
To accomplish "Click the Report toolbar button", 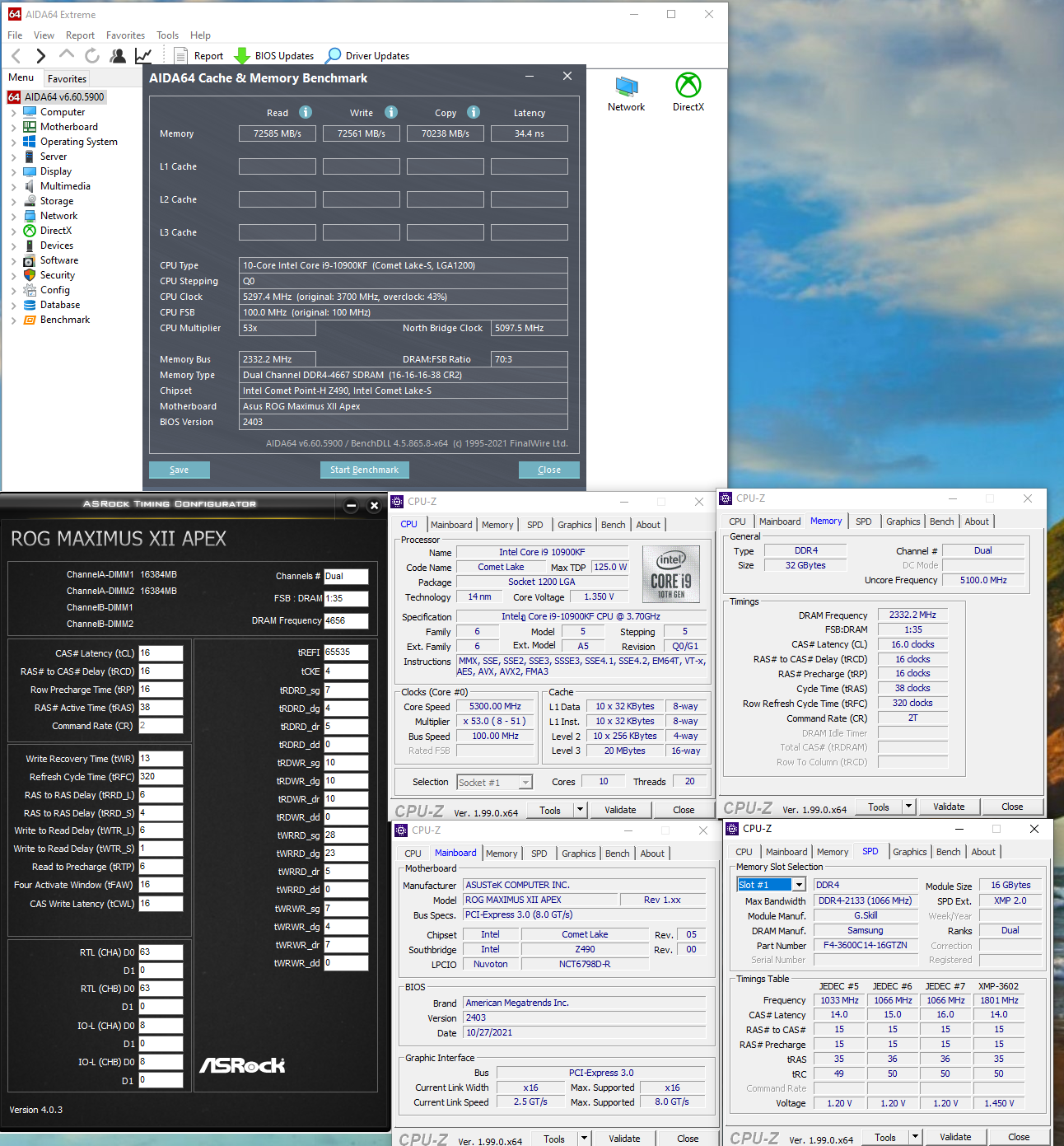I will [x=198, y=55].
